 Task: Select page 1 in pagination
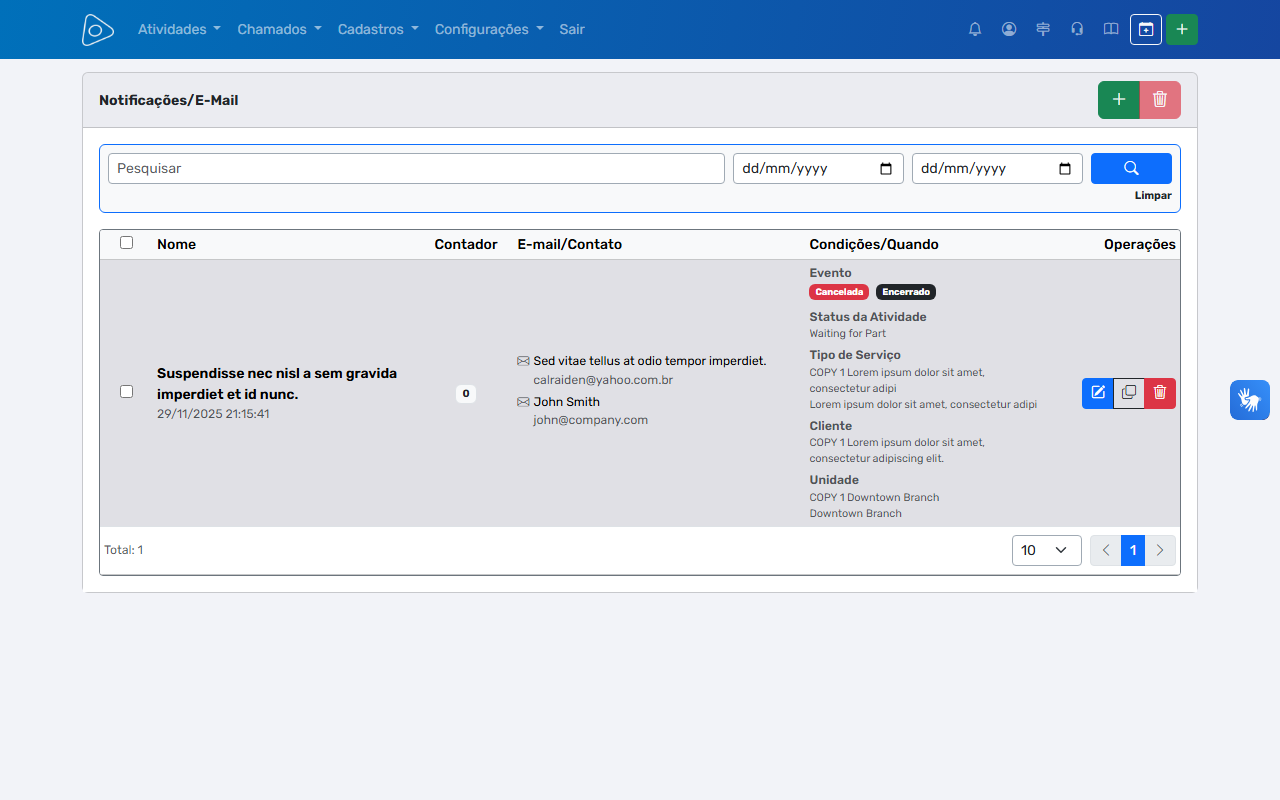pos(1133,550)
